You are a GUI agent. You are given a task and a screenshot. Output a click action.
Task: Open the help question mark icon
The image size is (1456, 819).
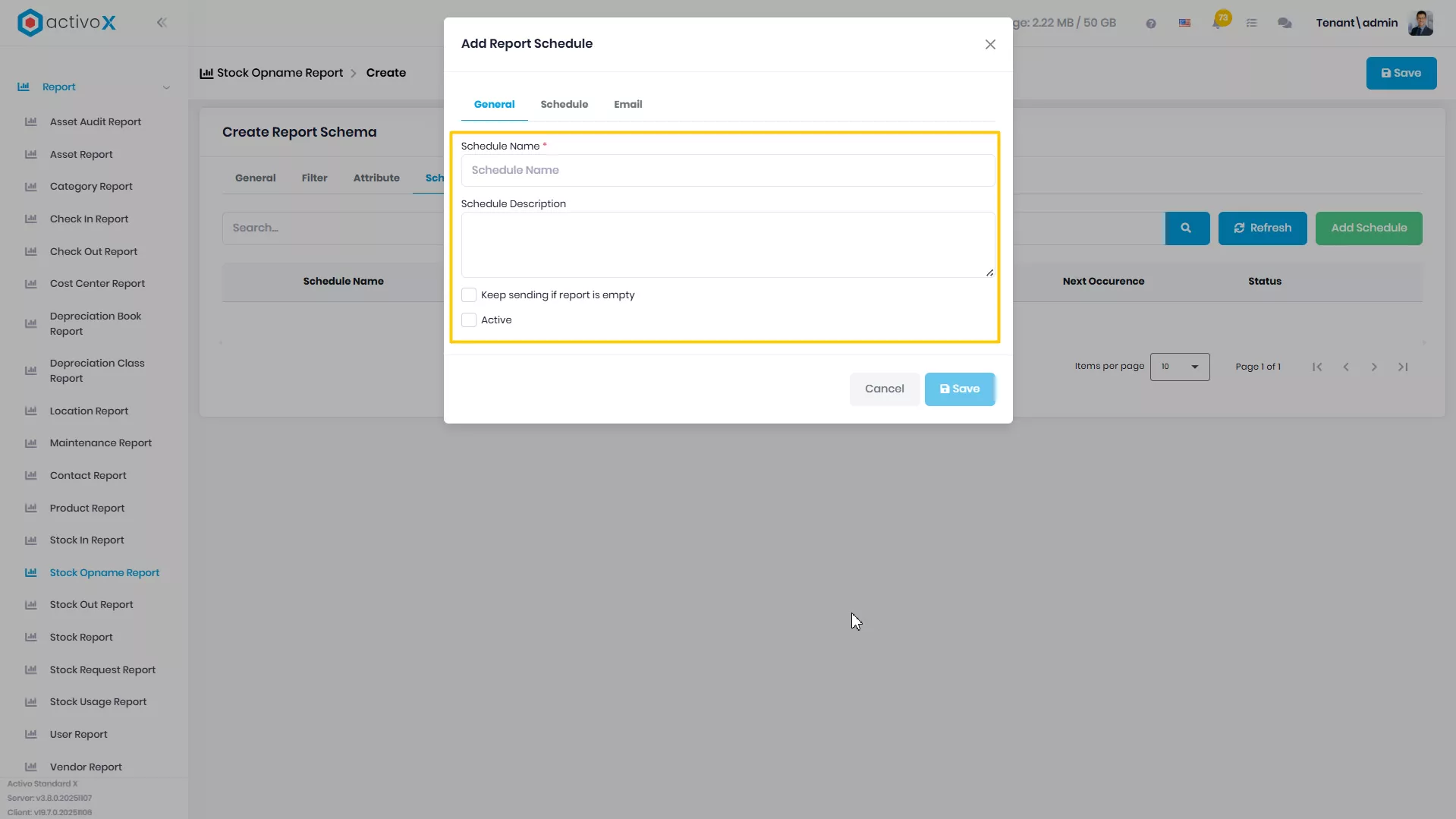click(x=1151, y=24)
